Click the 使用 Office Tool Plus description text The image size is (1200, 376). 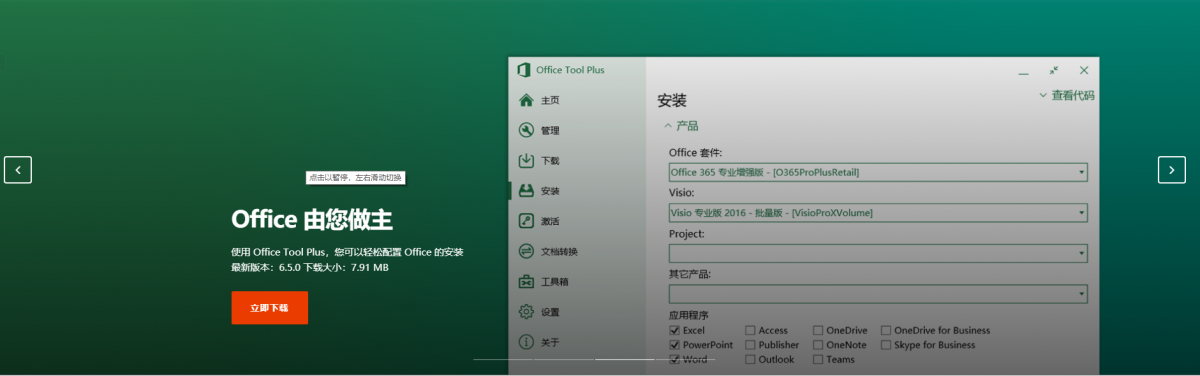point(347,252)
